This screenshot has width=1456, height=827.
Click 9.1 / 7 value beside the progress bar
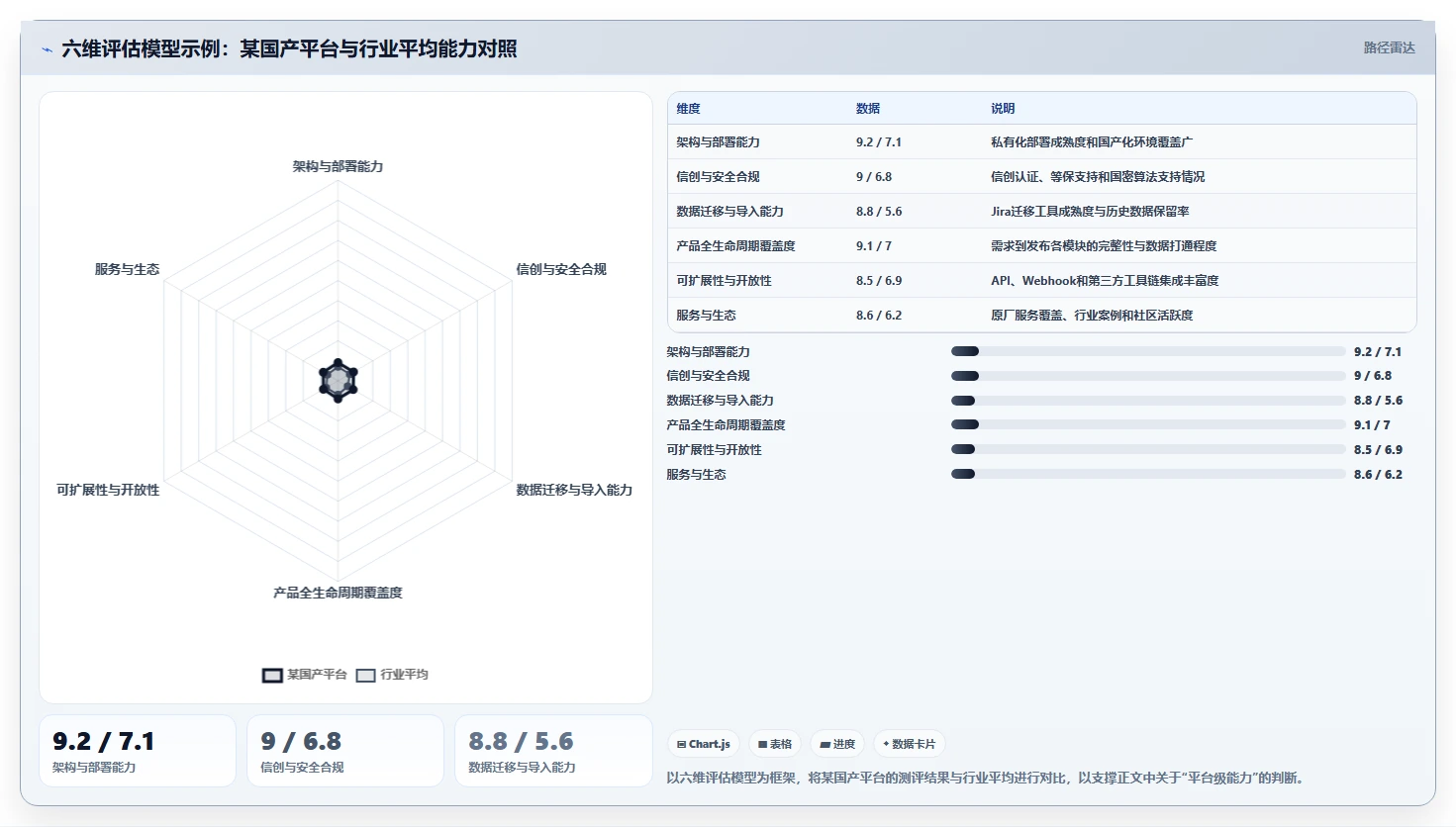[1372, 425]
